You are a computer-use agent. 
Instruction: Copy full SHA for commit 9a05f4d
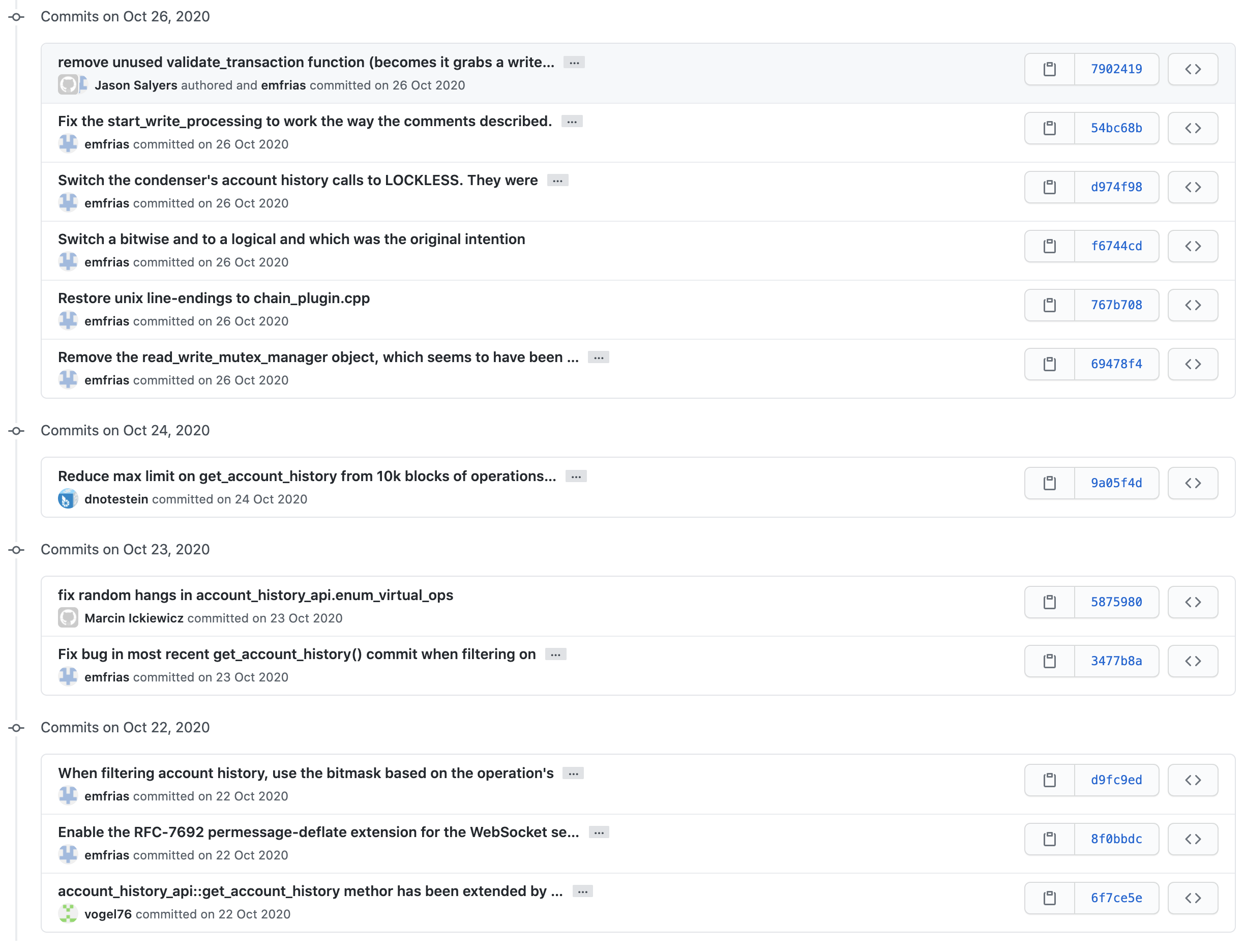1049,483
